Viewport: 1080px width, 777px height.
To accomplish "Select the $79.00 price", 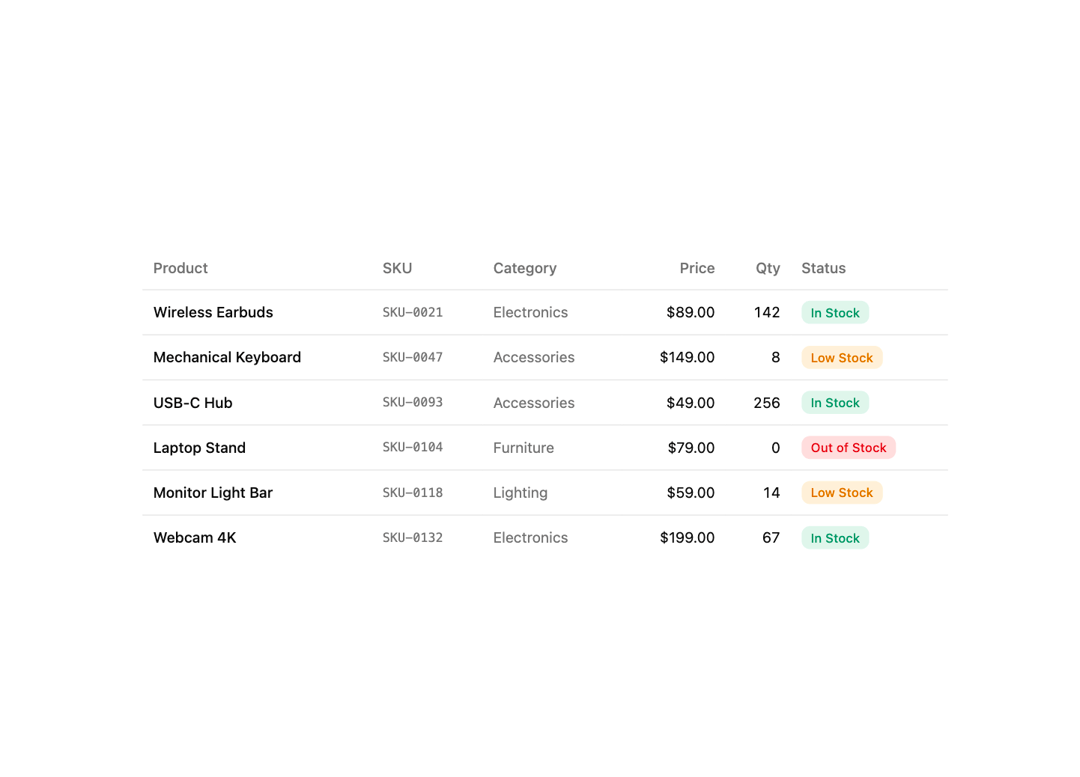I will [x=691, y=448].
